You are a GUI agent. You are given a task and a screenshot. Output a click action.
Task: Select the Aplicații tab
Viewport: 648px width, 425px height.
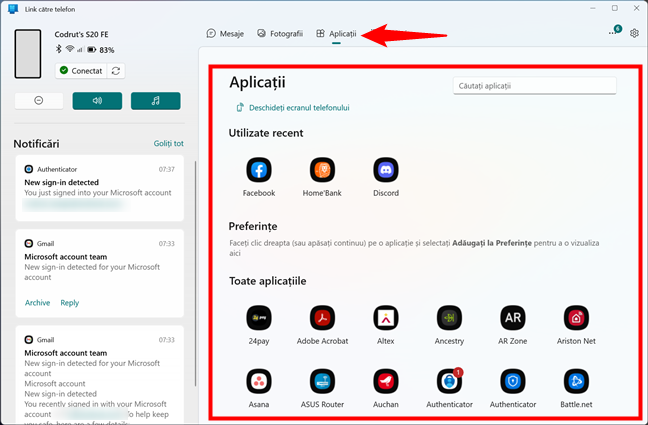point(336,33)
